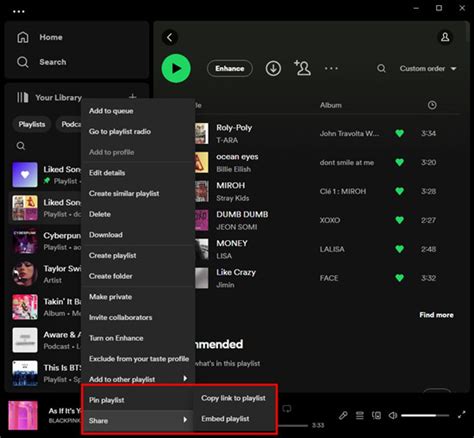
Task: Click the plus button in Your Library
Action: pos(132,97)
